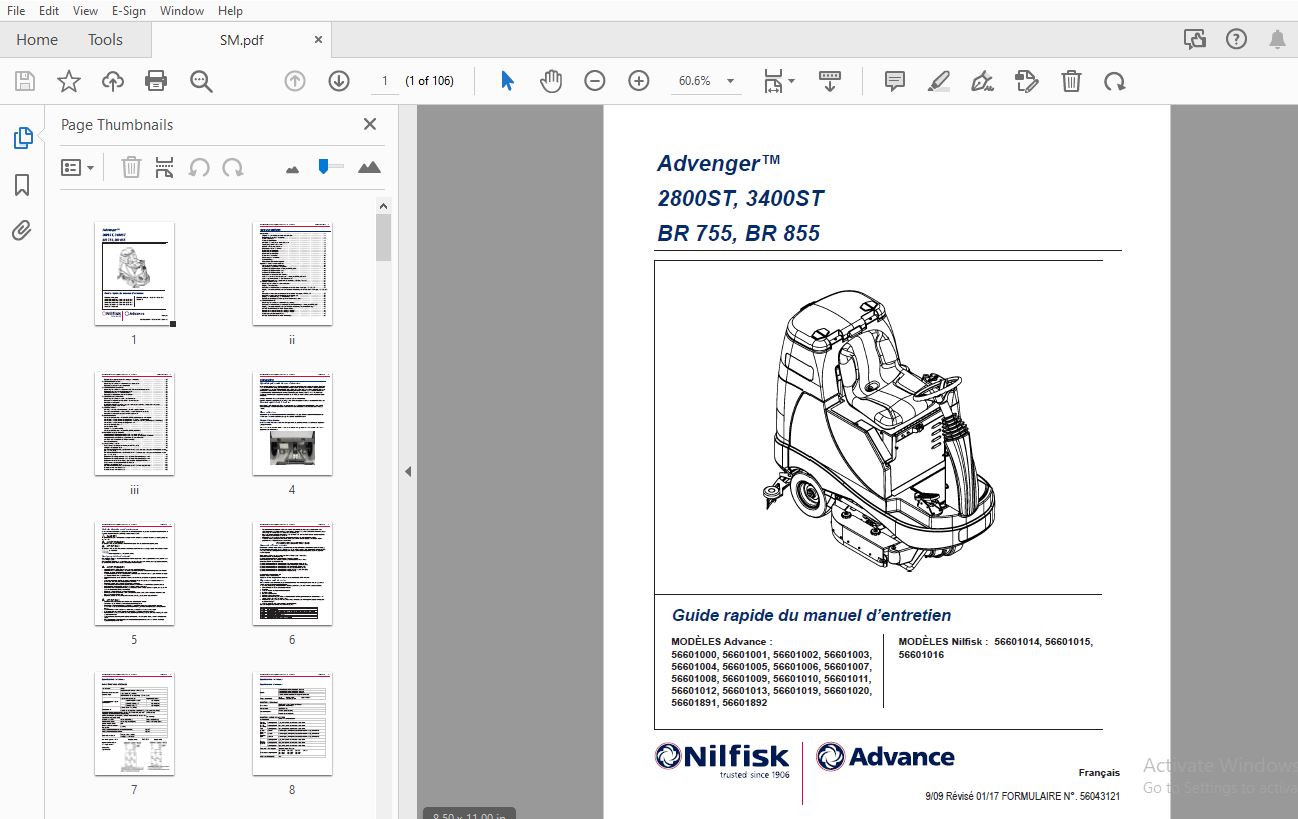
Task: Open the E-Sign menu
Action: point(129,10)
